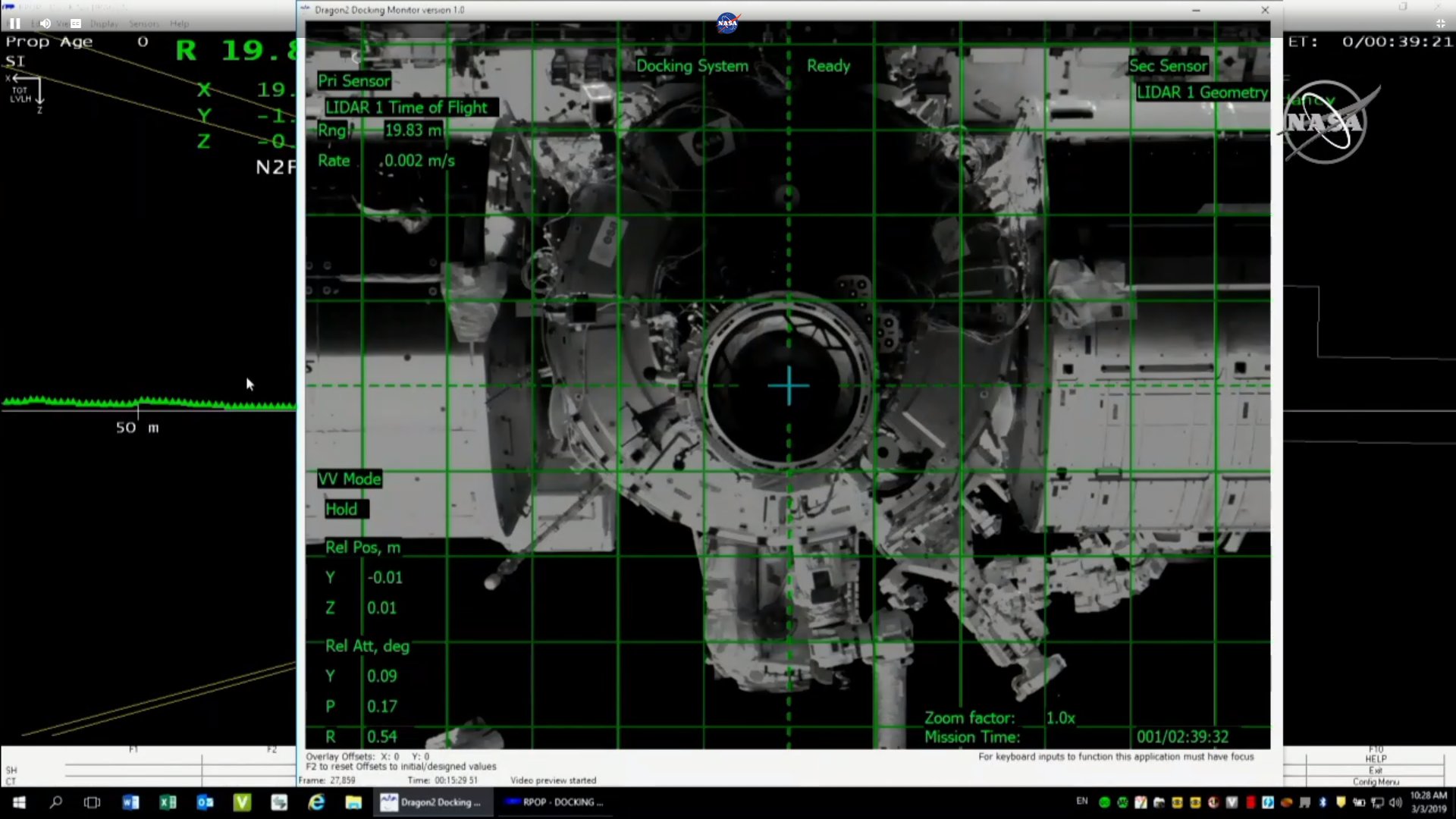This screenshot has width=1456, height=819.
Task: Open the volume control in the system tray
Action: 1395,802
